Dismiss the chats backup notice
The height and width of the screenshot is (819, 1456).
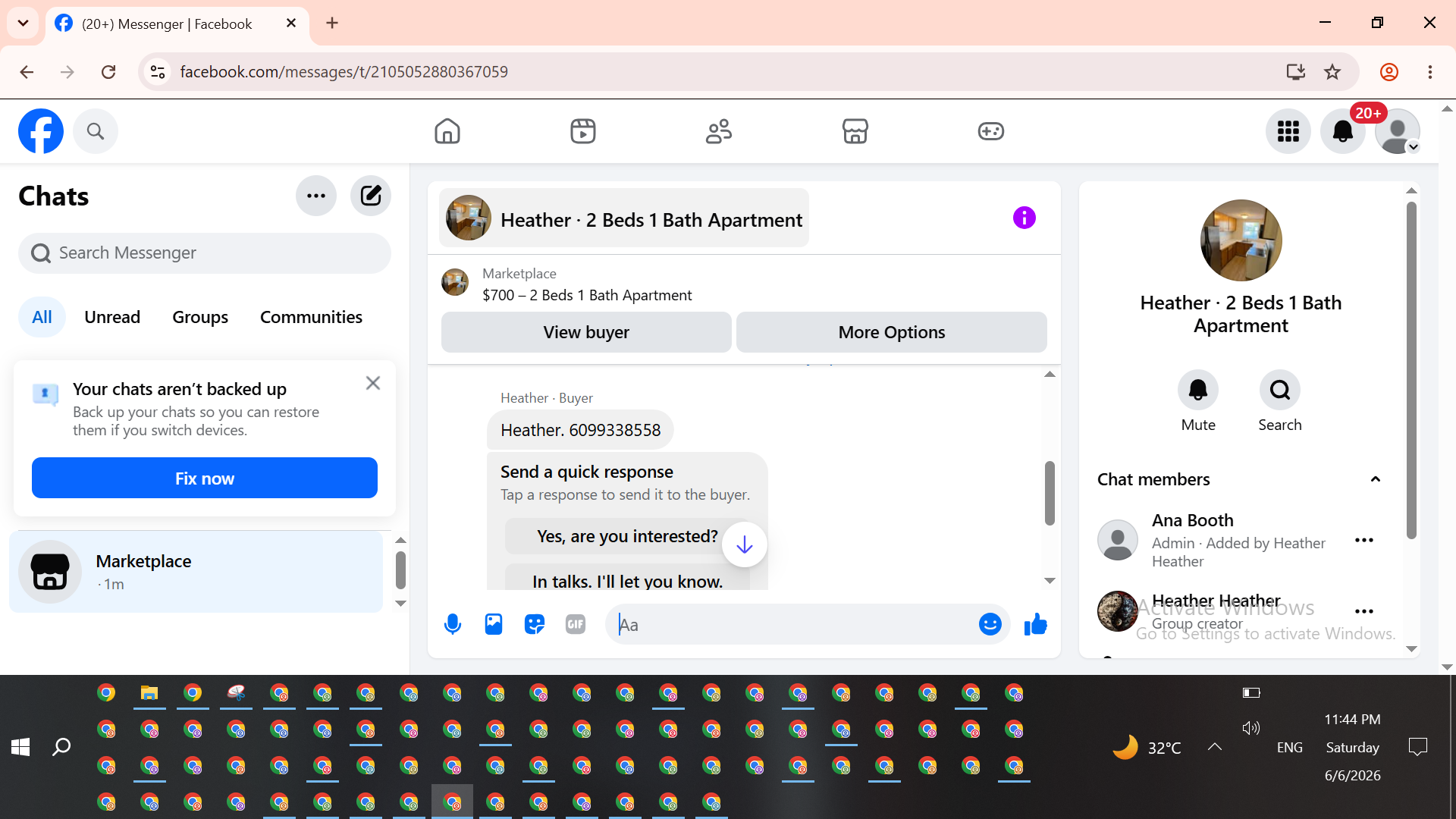(373, 383)
